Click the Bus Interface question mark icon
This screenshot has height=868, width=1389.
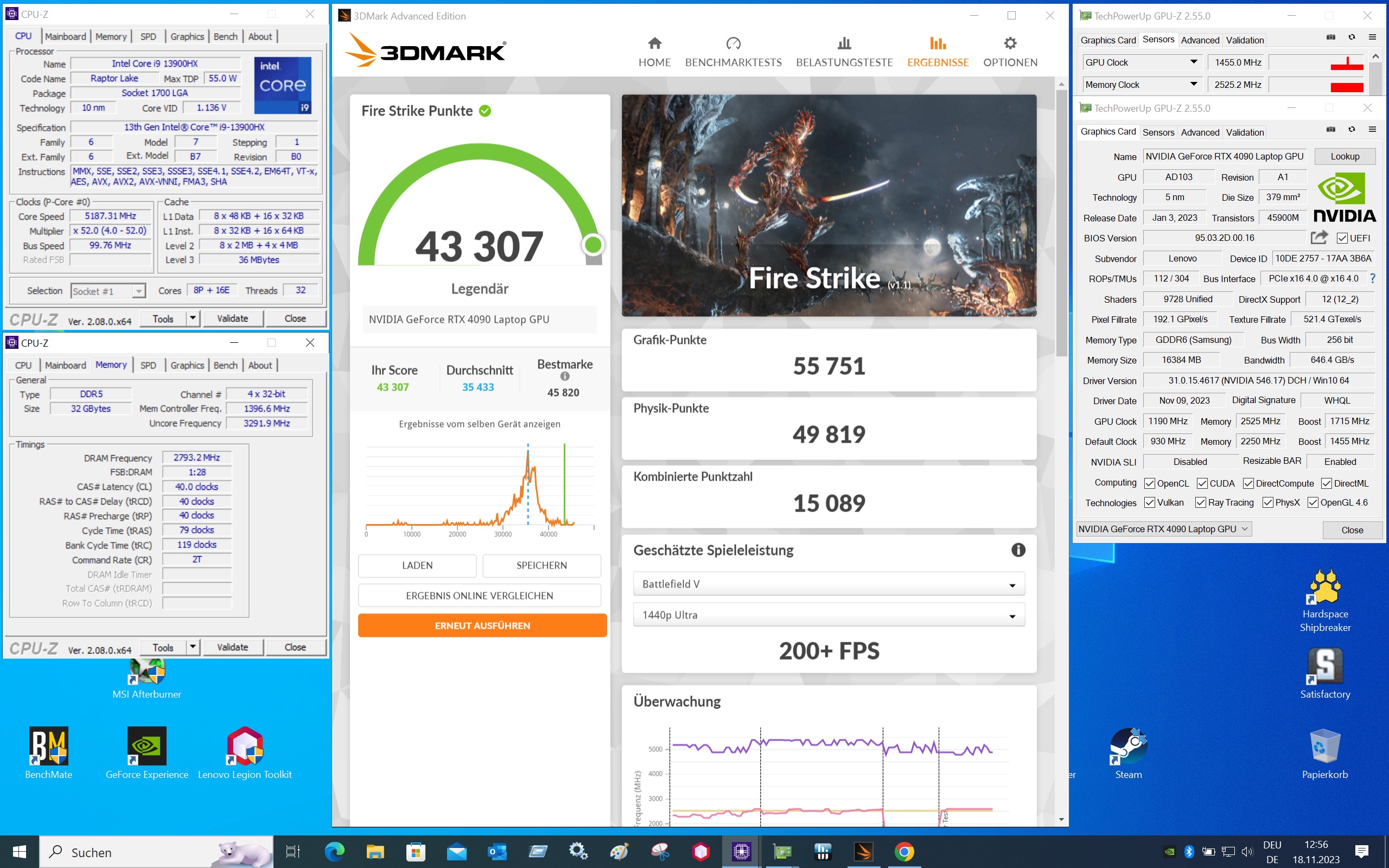[1372, 278]
